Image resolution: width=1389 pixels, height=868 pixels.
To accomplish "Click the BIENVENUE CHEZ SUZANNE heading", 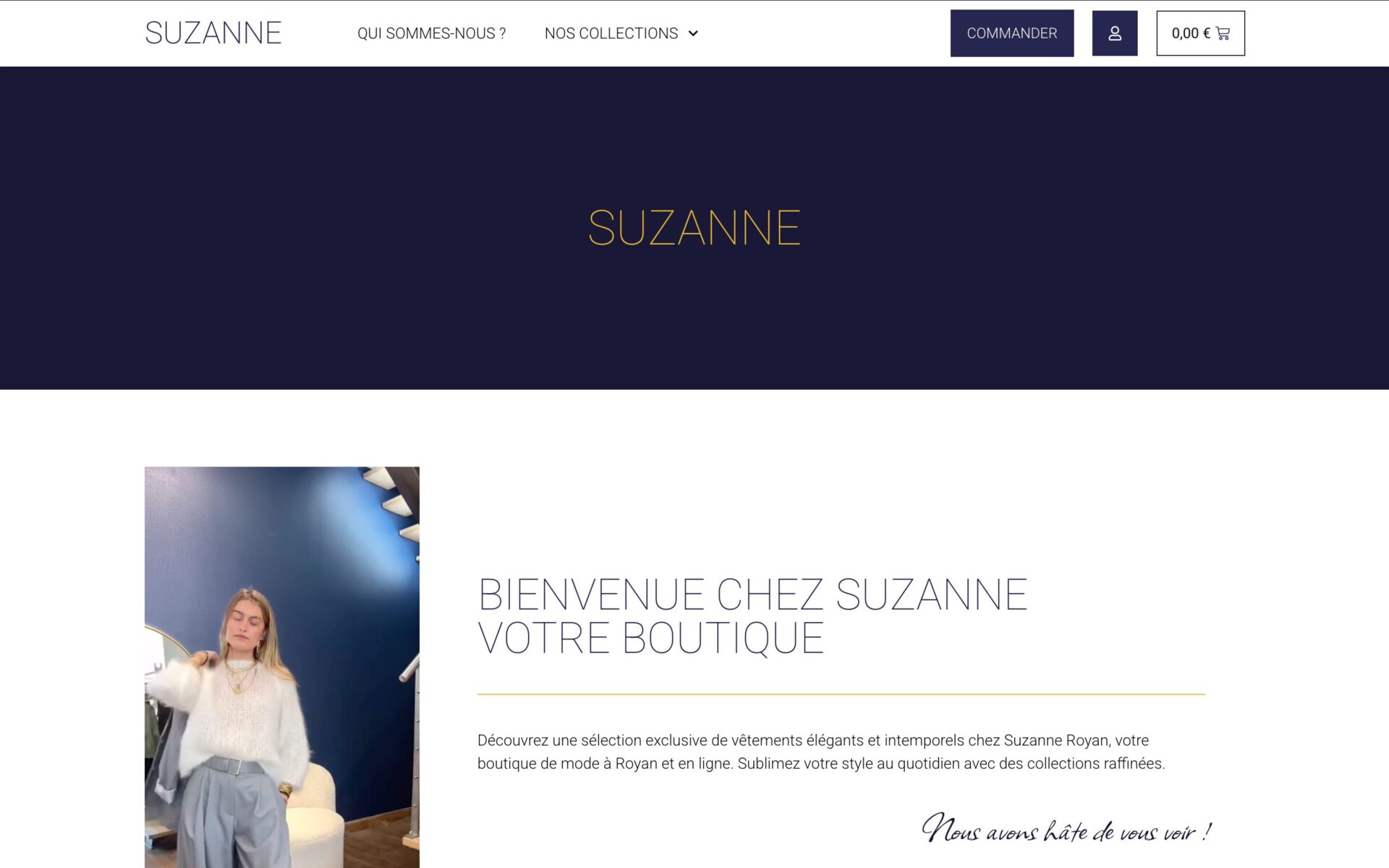I will (x=752, y=595).
